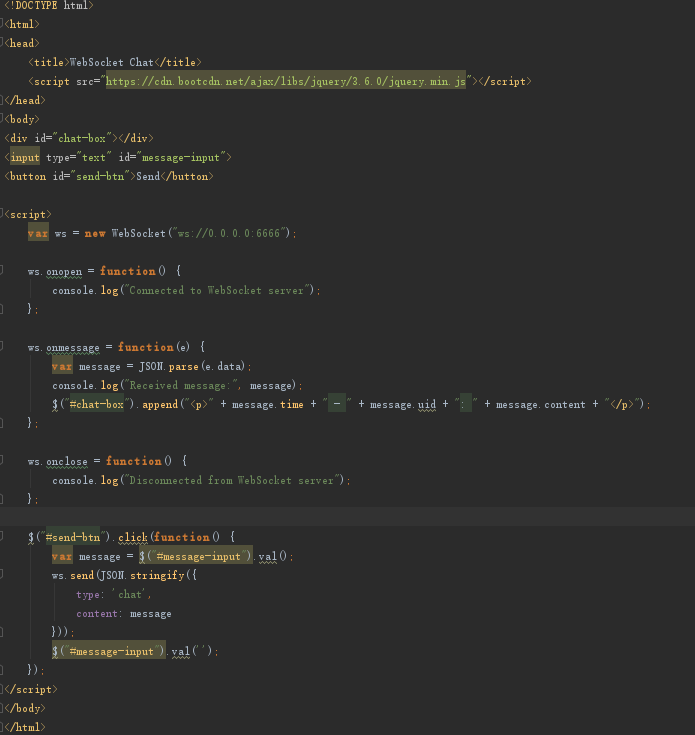Click "function" keyword on the ws.onclose line

[134, 461]
